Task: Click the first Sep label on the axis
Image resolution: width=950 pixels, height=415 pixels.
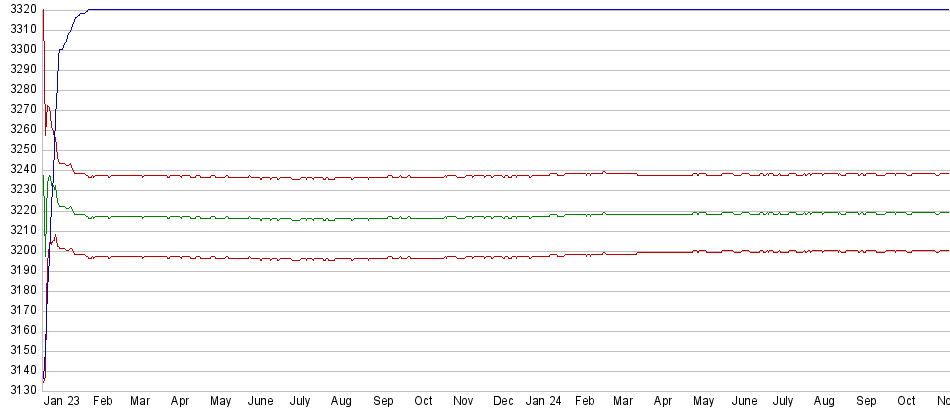Action: click(383, 401)
